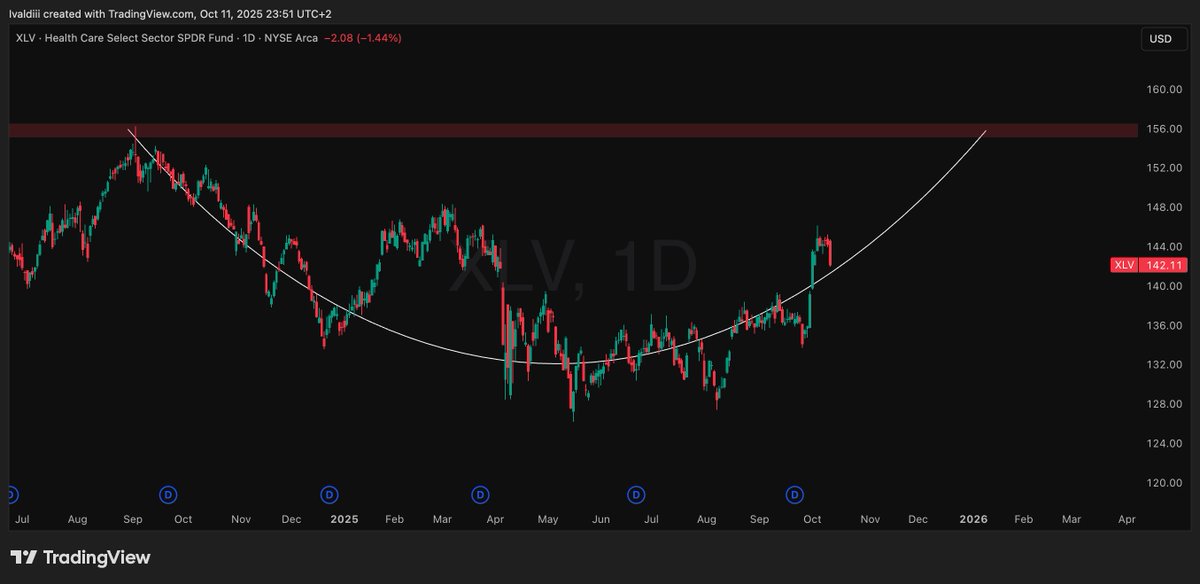This screenshot has height=584, width=1200.
Task: Click the TradingView logo icon
Action: (24, 557)
